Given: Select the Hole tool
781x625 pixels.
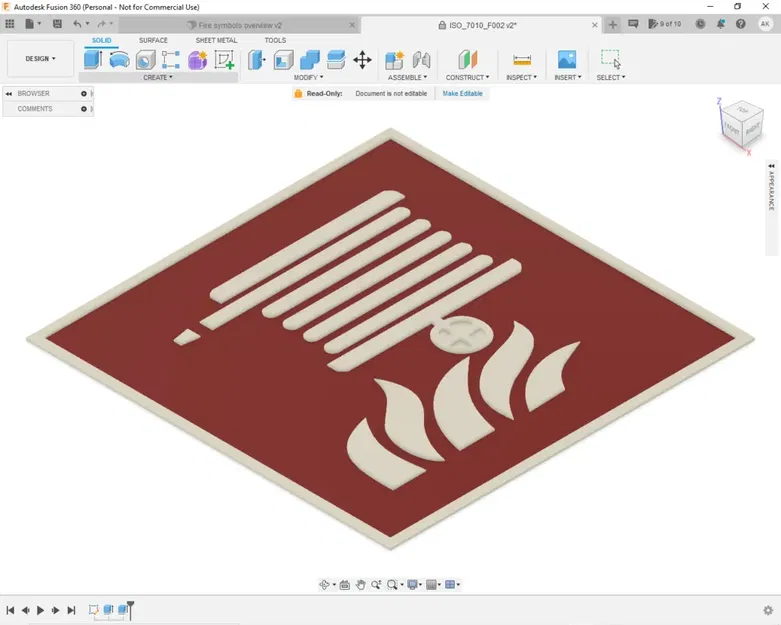Looking at the screenshot, I should 145,60.
